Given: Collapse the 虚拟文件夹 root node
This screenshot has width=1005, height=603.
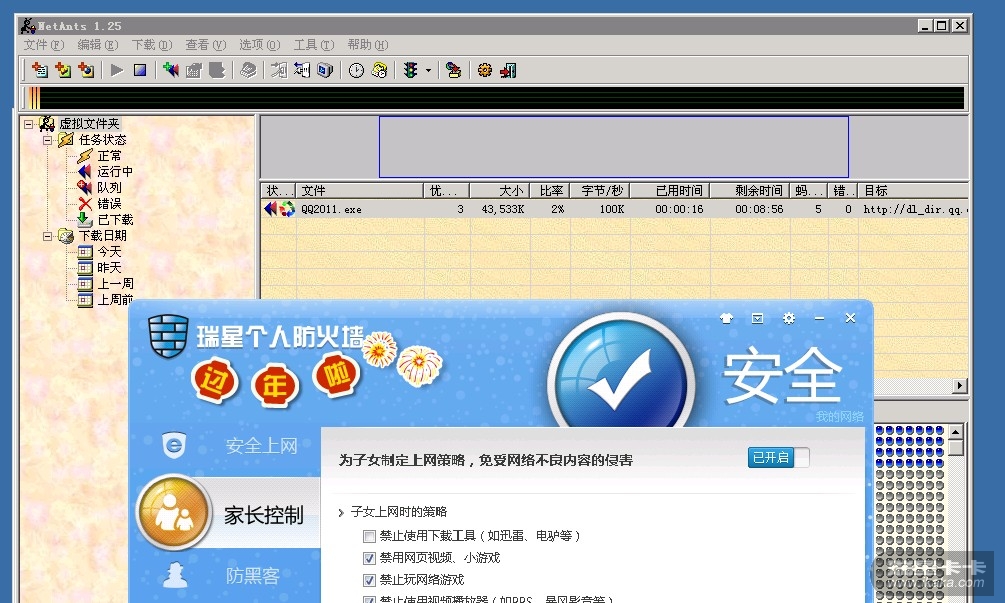Looking at the screenshot, I should pos(28,124).
